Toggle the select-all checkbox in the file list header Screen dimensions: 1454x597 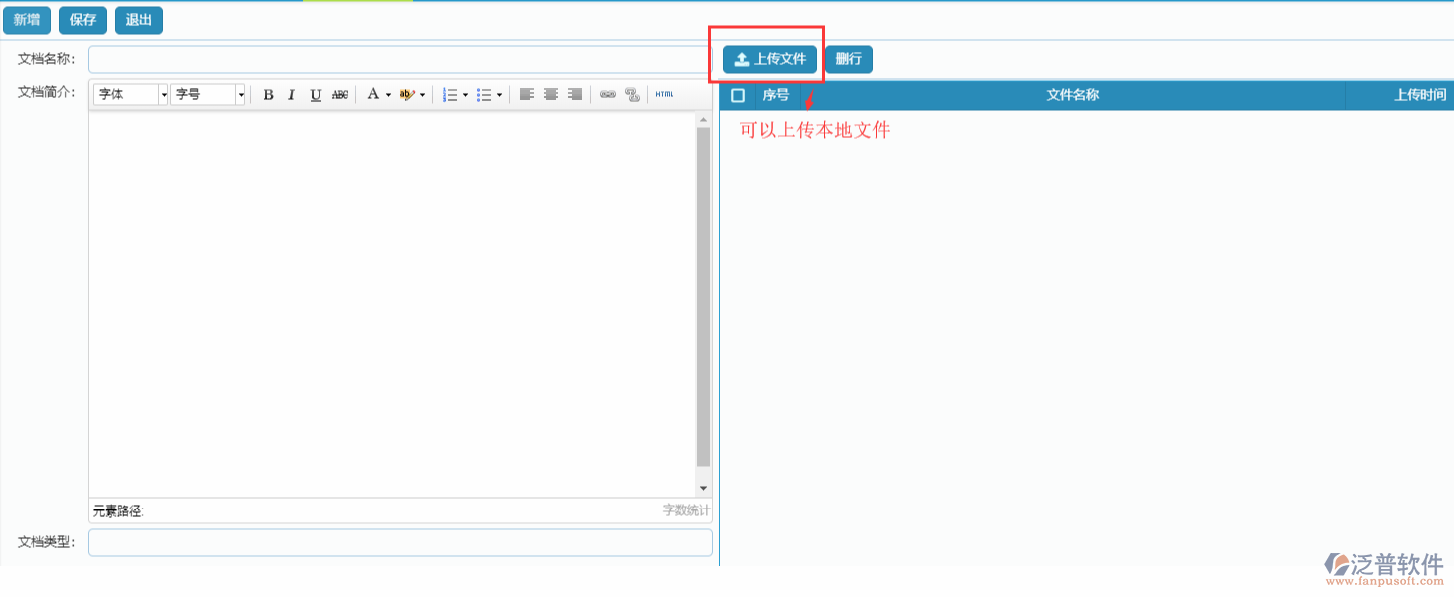coord(737,95)
